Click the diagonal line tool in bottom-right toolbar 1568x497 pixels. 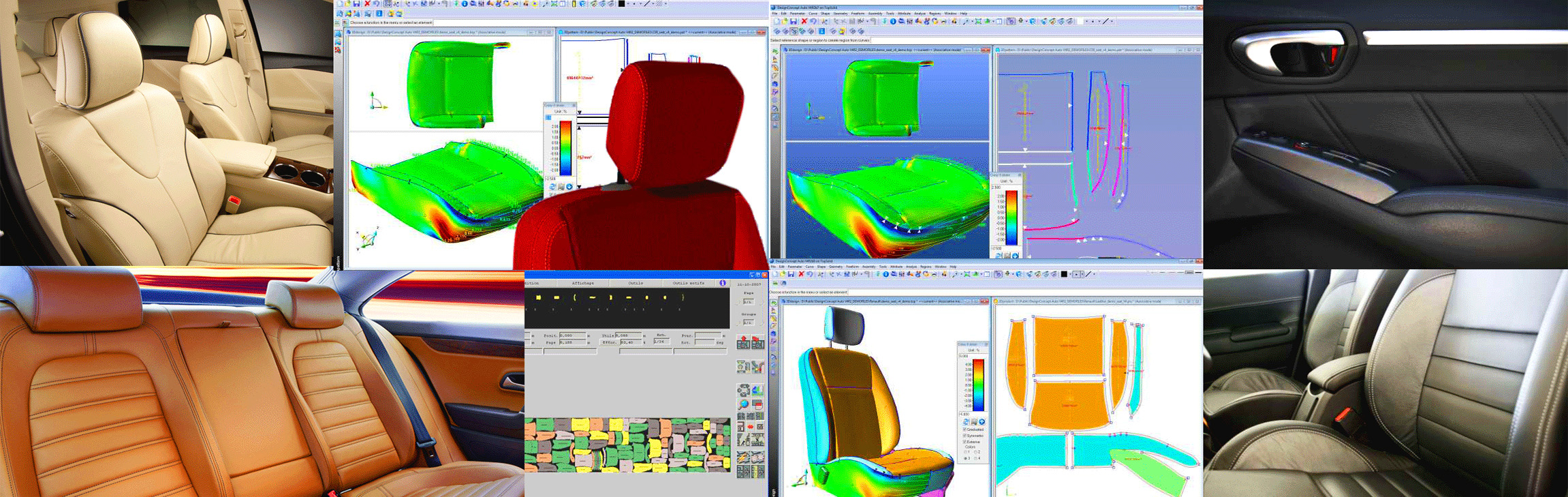tap(1088, 274)
